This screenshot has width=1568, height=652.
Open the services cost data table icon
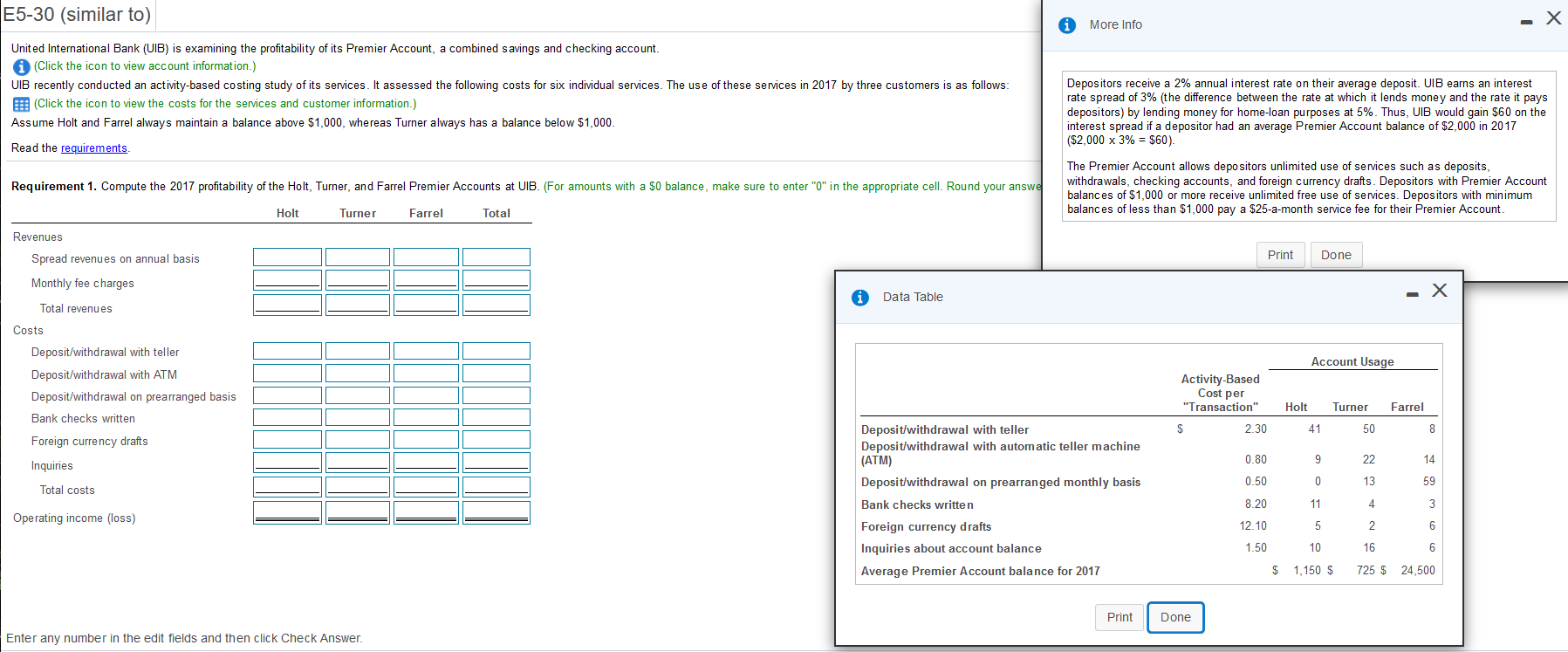click(21, 104)
